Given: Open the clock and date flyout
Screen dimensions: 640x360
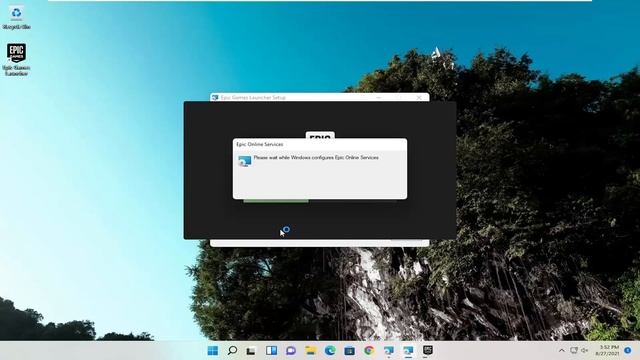Looking at the screenshot, I should (607, 351).
